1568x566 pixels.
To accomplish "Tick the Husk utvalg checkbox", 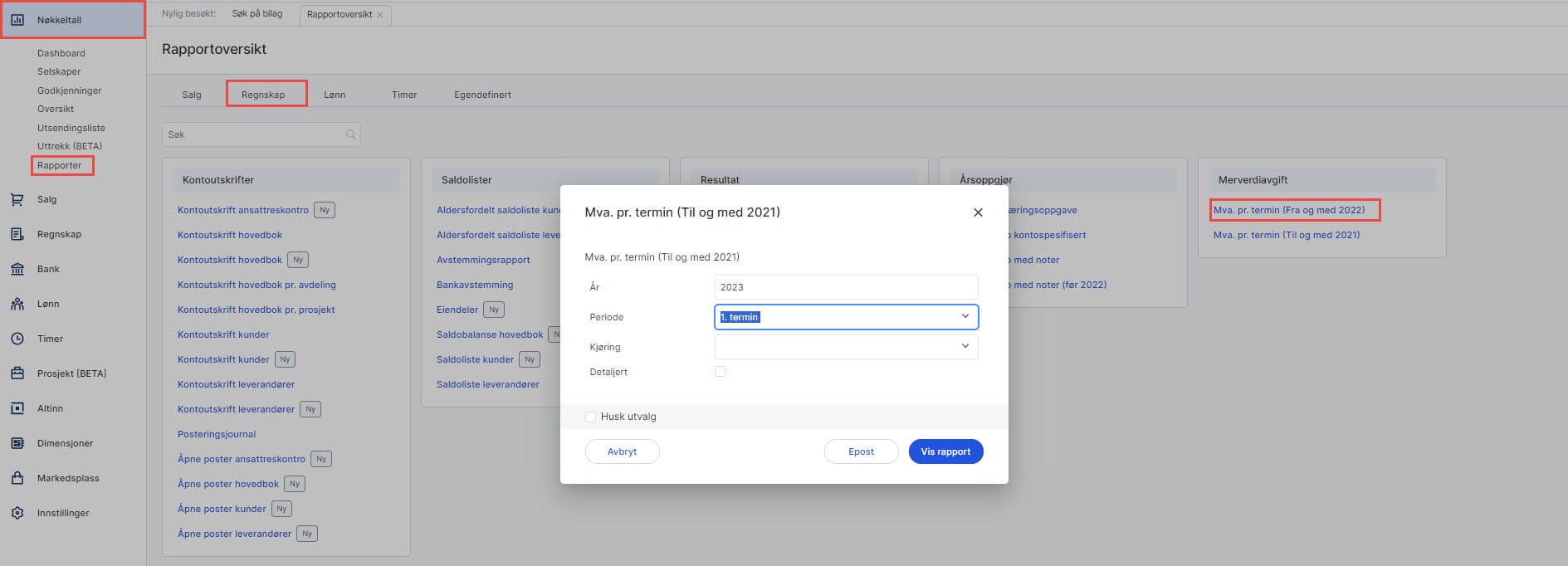I will [590, 417].
